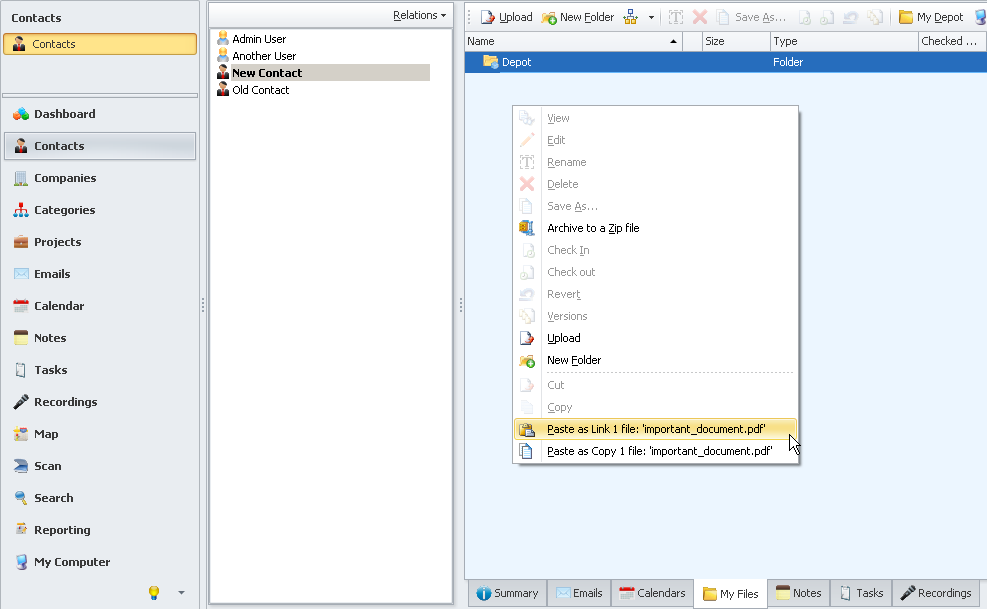The image size is (987, 609).
Task: Select Admin User in the contact list
Action: coord(259,39)
